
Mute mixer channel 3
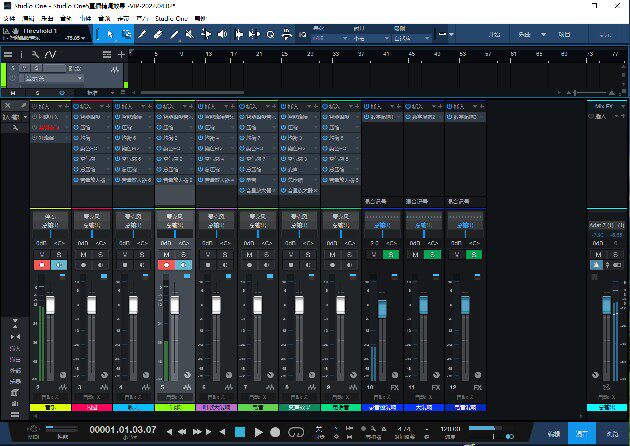click(x=84, y=255)
